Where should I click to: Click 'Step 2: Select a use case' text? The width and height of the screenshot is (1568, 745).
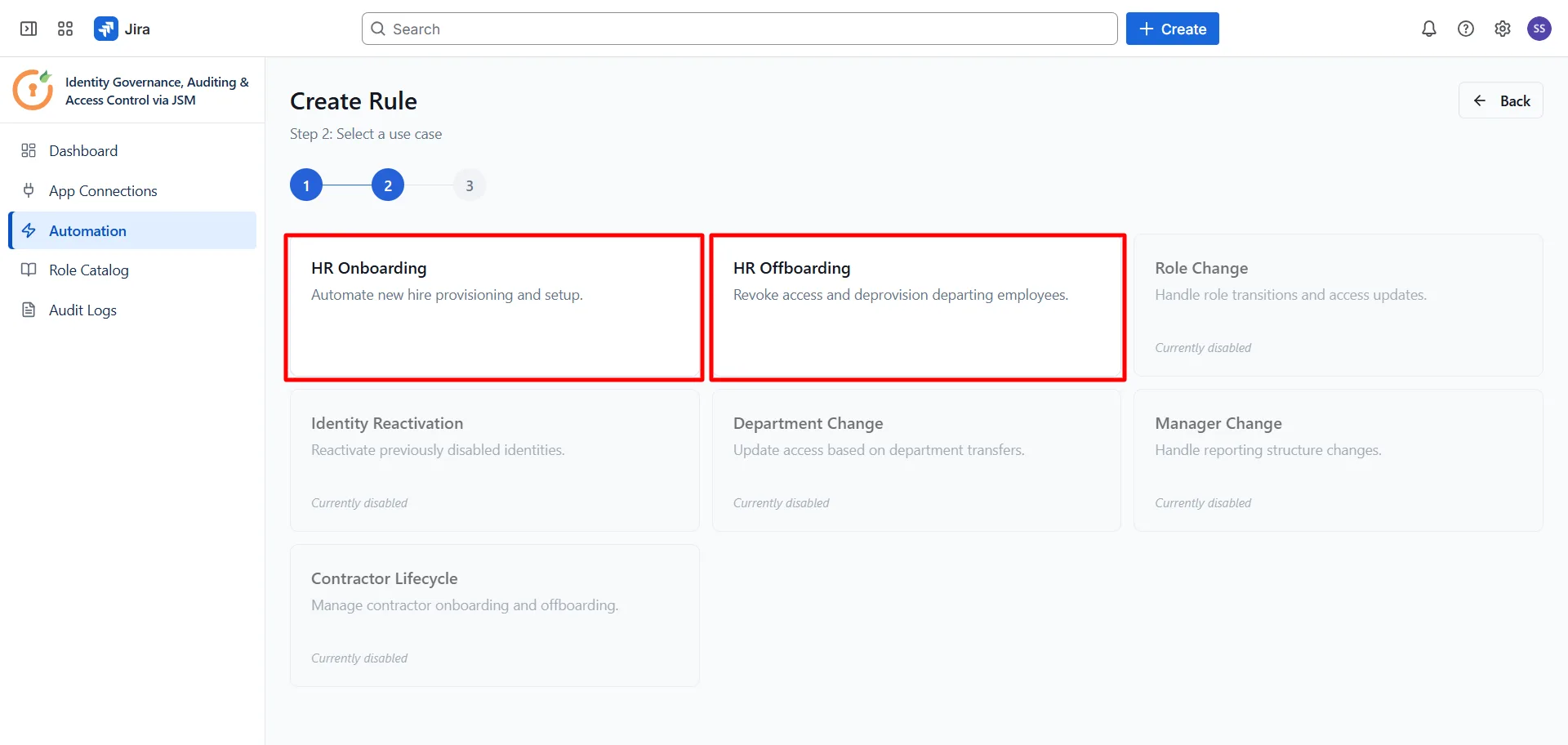pos(366,134)
